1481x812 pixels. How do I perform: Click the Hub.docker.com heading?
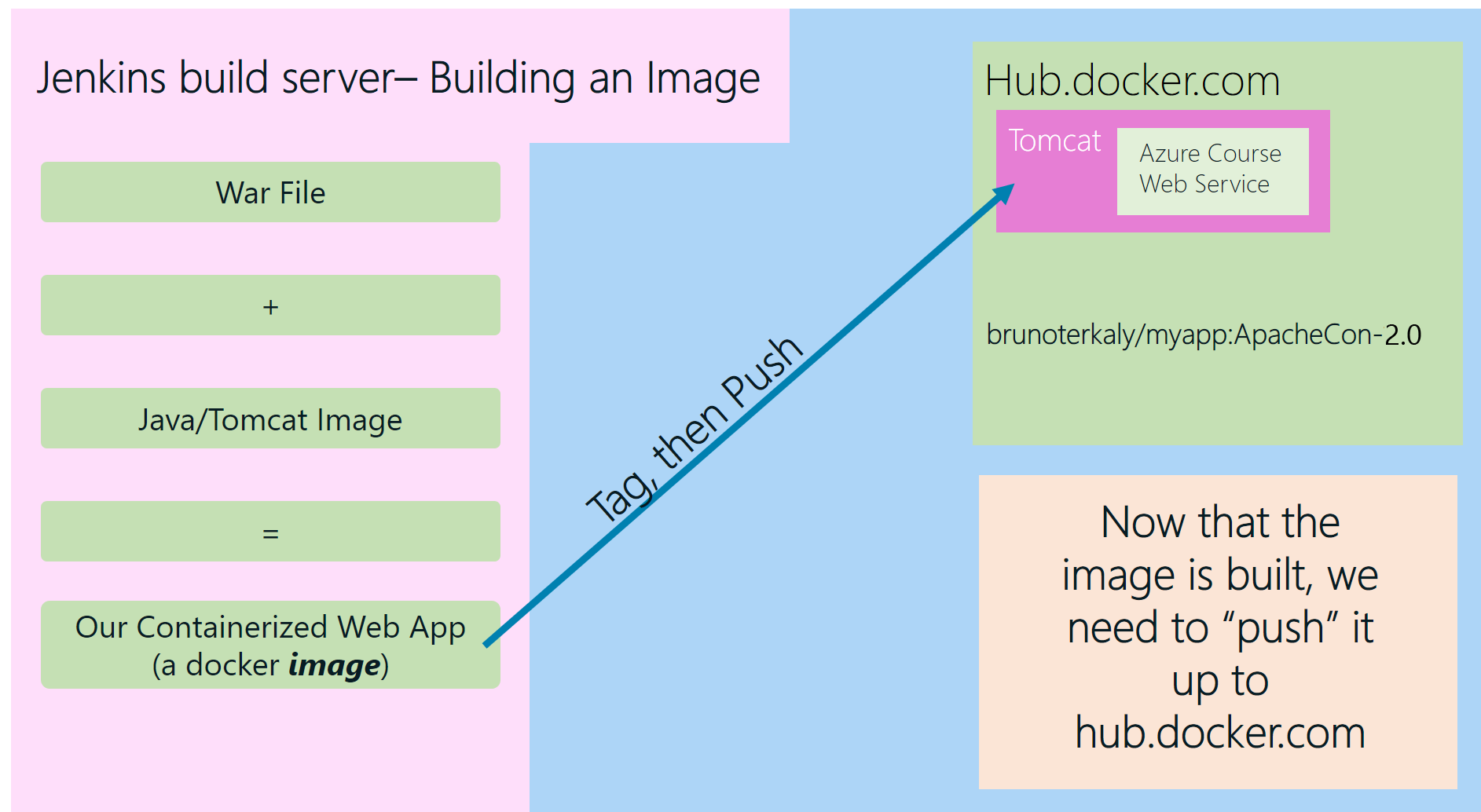click(1132, 81)
